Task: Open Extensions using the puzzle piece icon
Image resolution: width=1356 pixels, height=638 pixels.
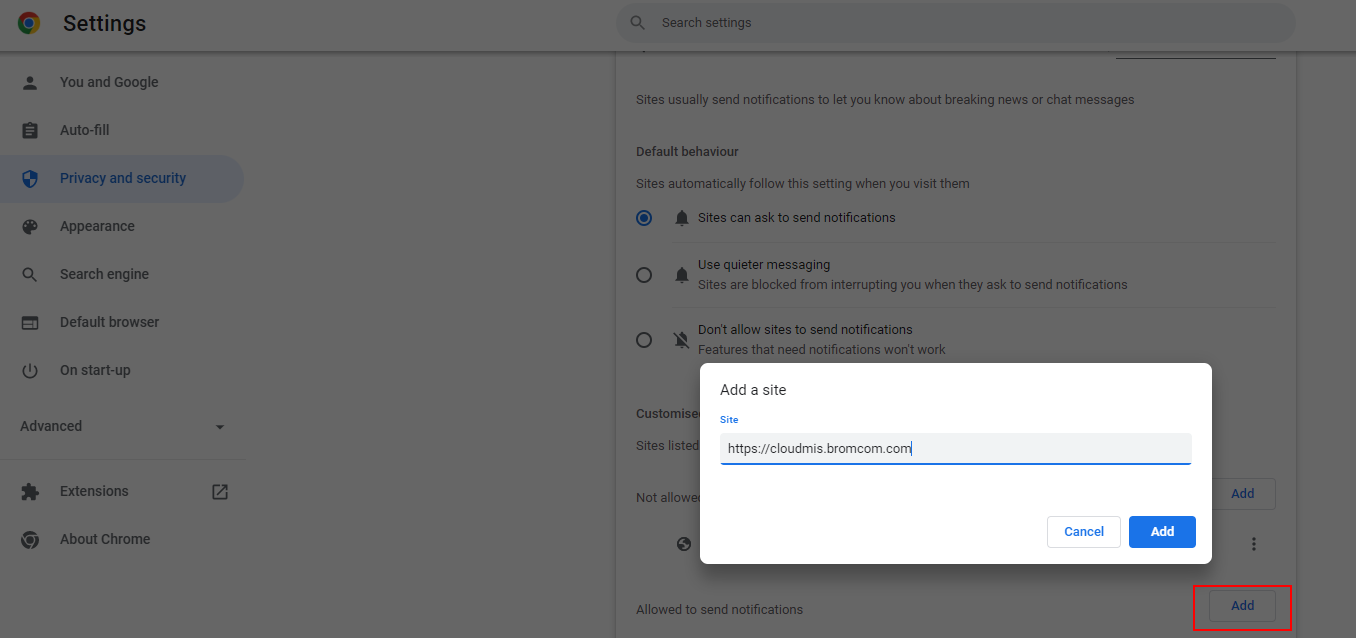Action: [30, 491]
